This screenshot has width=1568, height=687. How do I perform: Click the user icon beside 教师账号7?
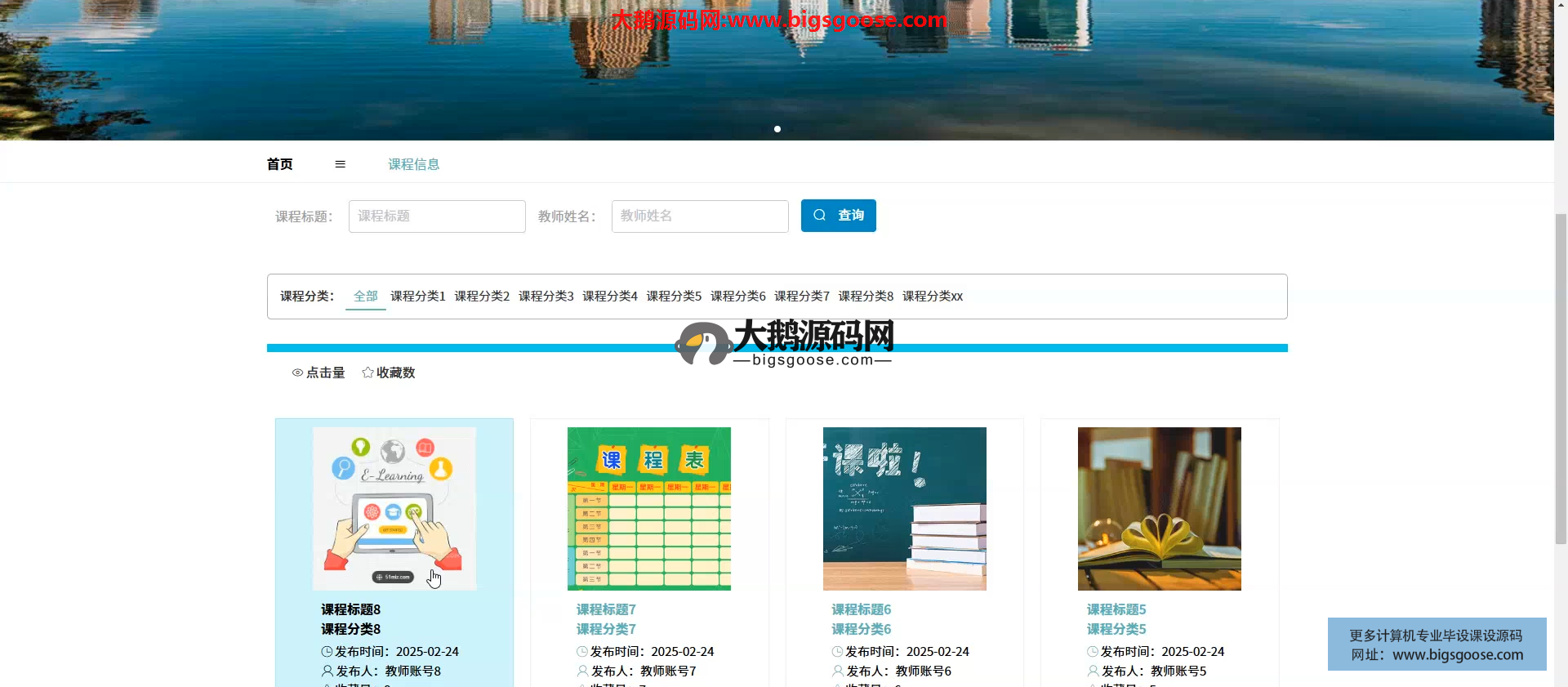coord(582,671)
